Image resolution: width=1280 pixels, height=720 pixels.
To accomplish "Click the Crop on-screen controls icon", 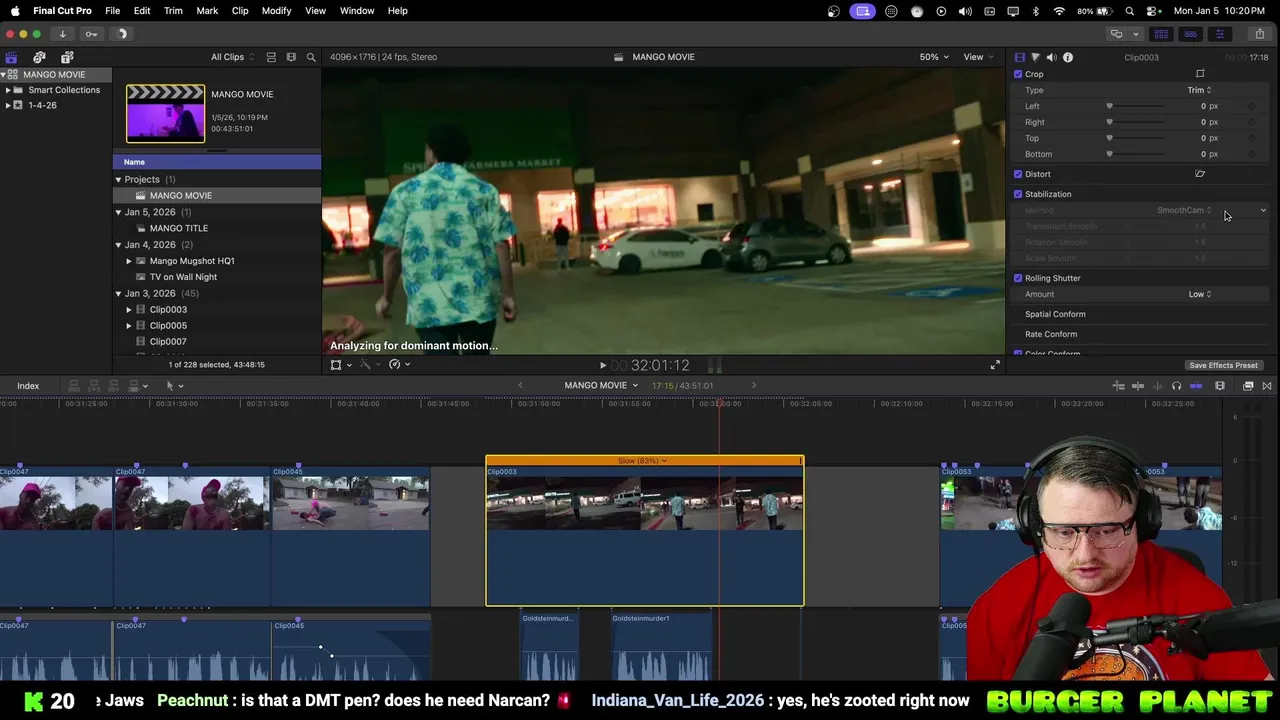I will click(1200, 74).
